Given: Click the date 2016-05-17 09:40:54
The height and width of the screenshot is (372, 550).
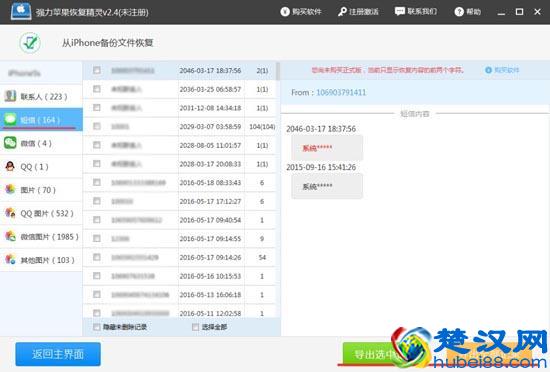Looking at the screenshot, I should [x=210, y=220].
